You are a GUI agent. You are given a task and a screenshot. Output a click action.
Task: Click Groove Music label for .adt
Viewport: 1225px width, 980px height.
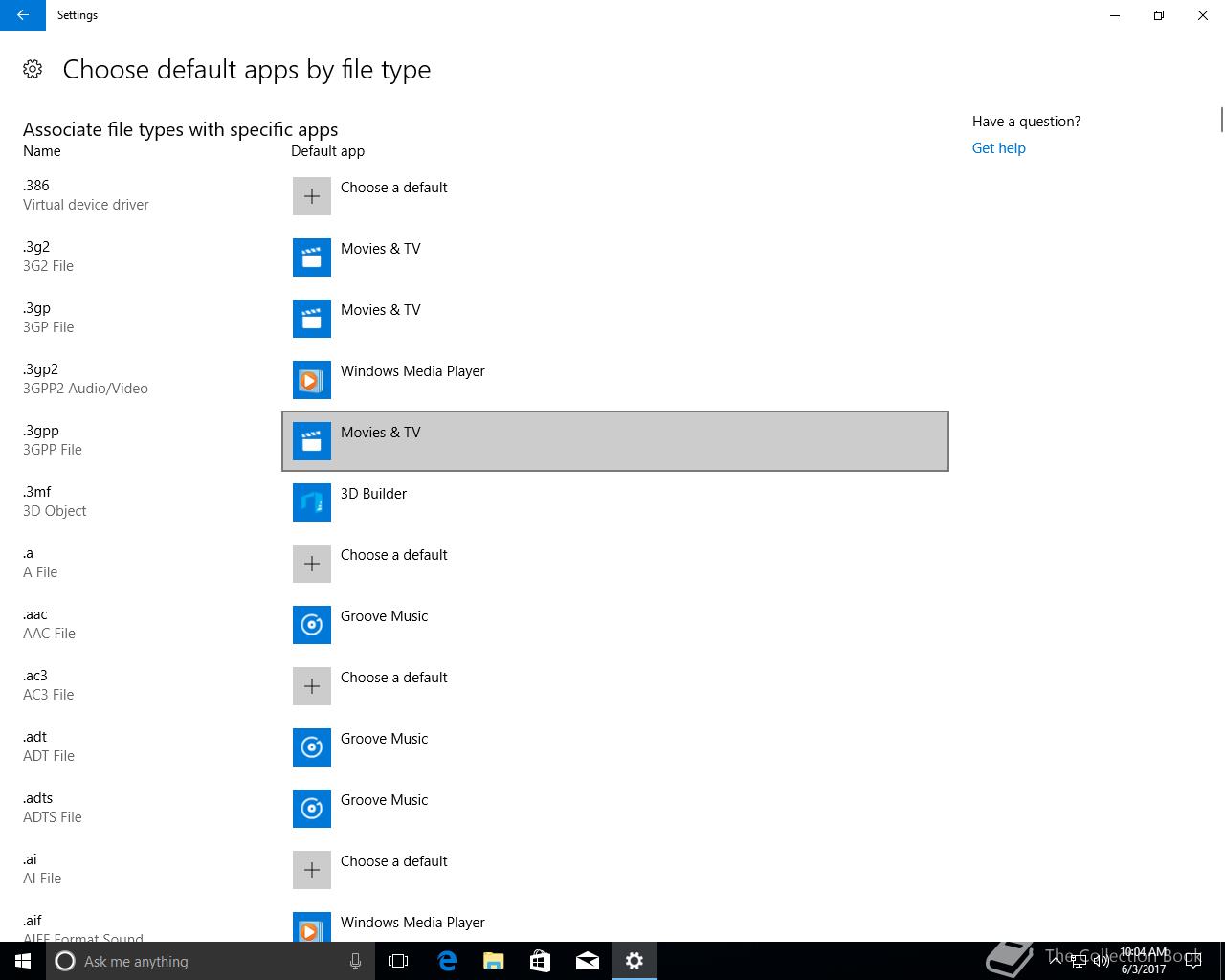(384, 739)
